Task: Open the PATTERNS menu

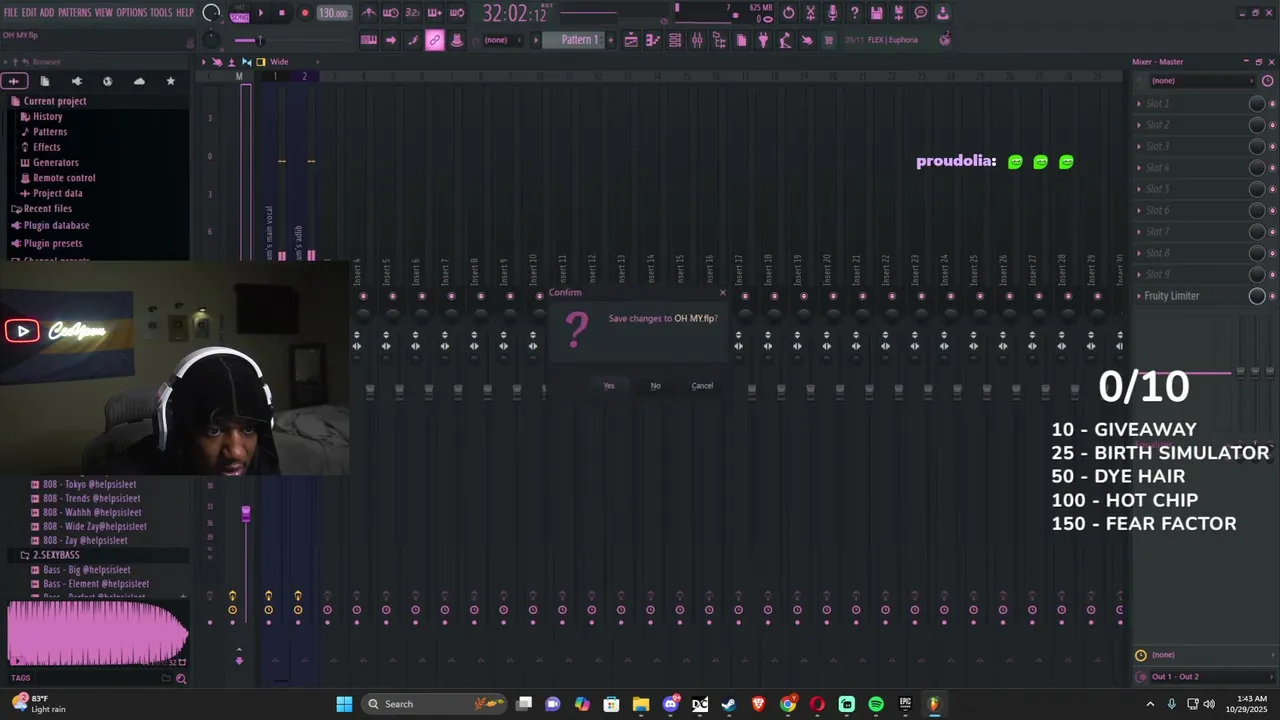Action: [x=74, y=13]
